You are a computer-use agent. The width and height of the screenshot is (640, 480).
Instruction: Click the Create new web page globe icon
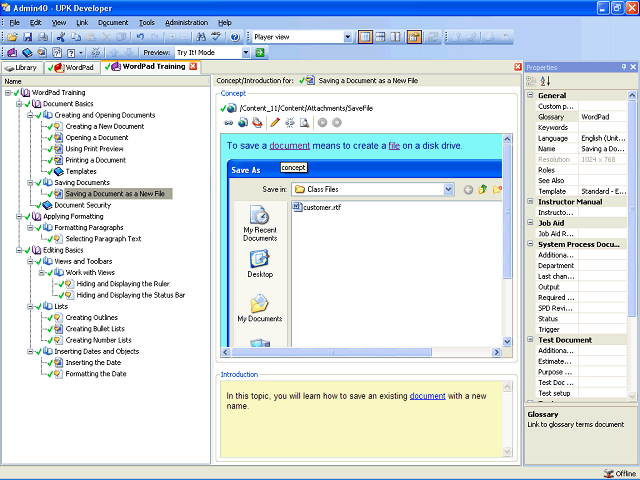click(243, 123)
